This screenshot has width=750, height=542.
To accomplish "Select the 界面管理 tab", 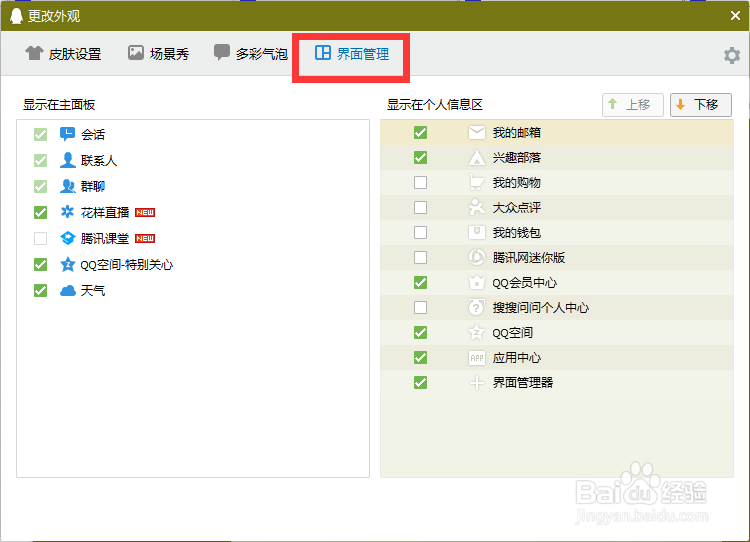I will pos(352,54).
